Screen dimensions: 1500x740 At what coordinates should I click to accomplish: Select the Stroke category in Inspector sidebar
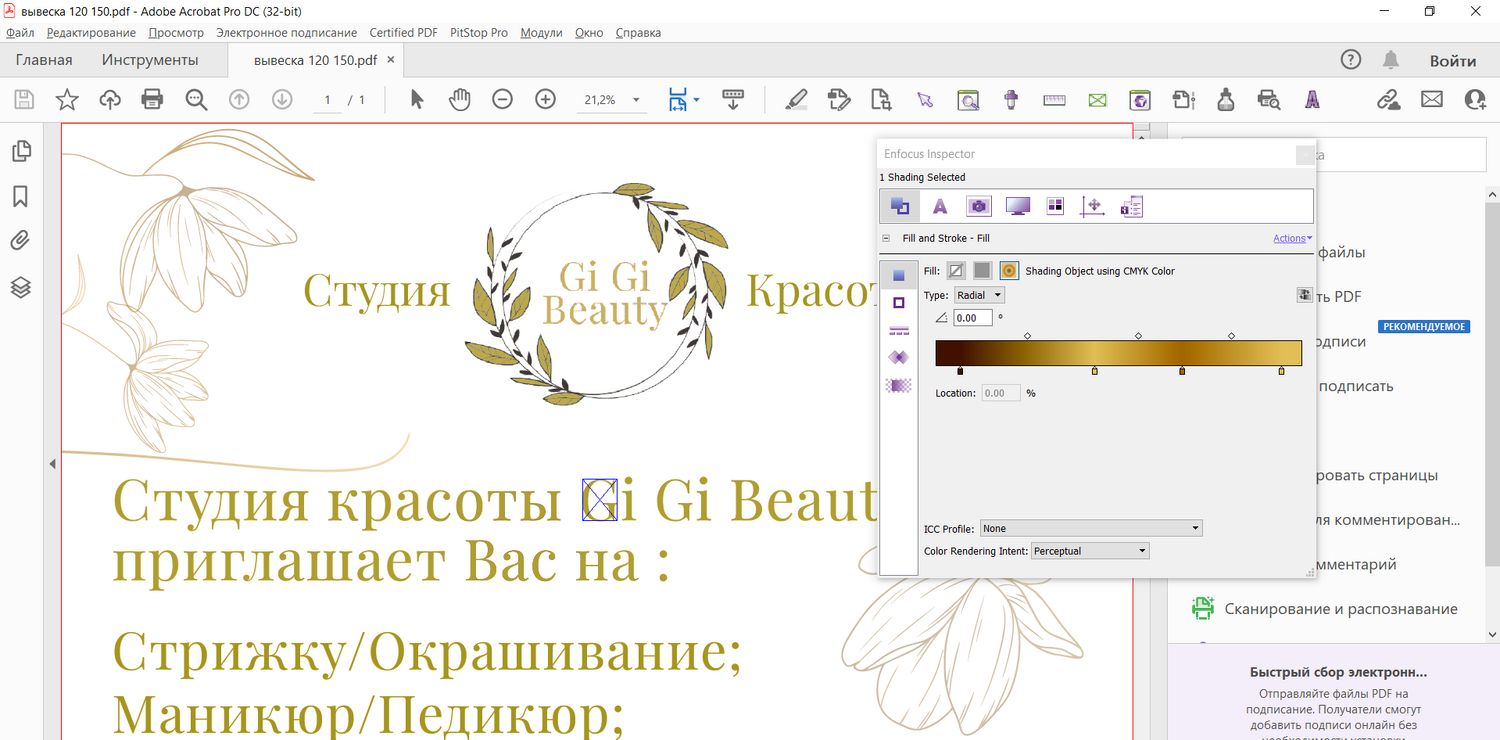click(898, 302)
